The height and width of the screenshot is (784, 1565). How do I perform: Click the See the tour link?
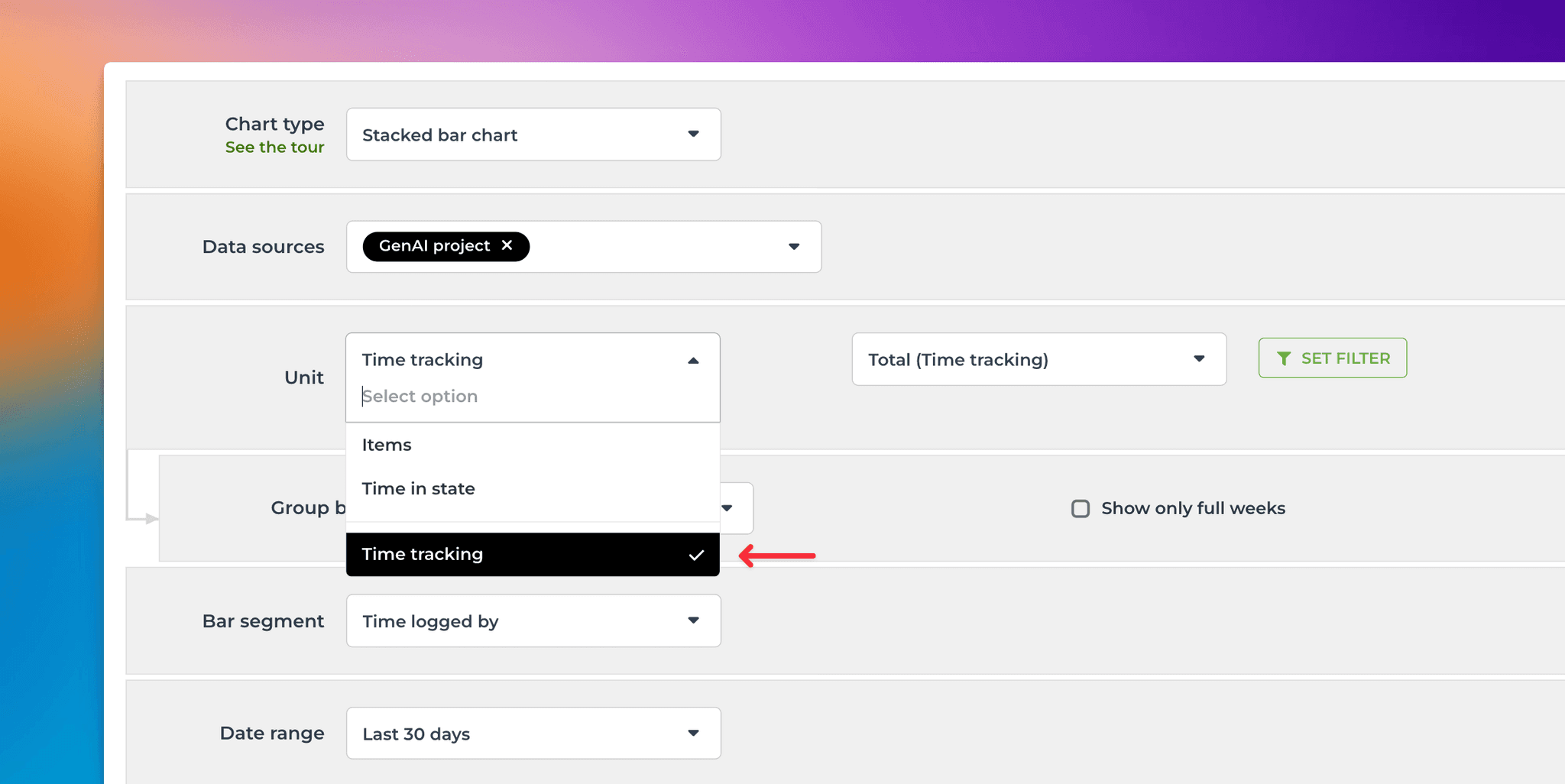pos(274,147)
